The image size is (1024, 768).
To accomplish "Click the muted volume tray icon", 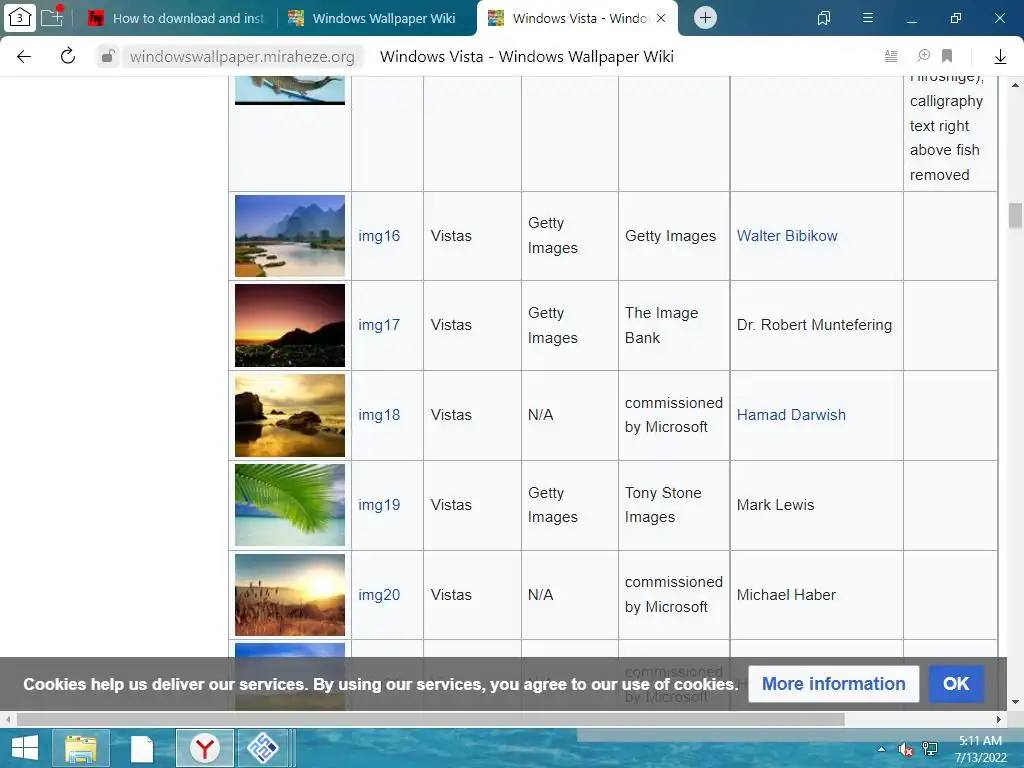I will [906, 750].
